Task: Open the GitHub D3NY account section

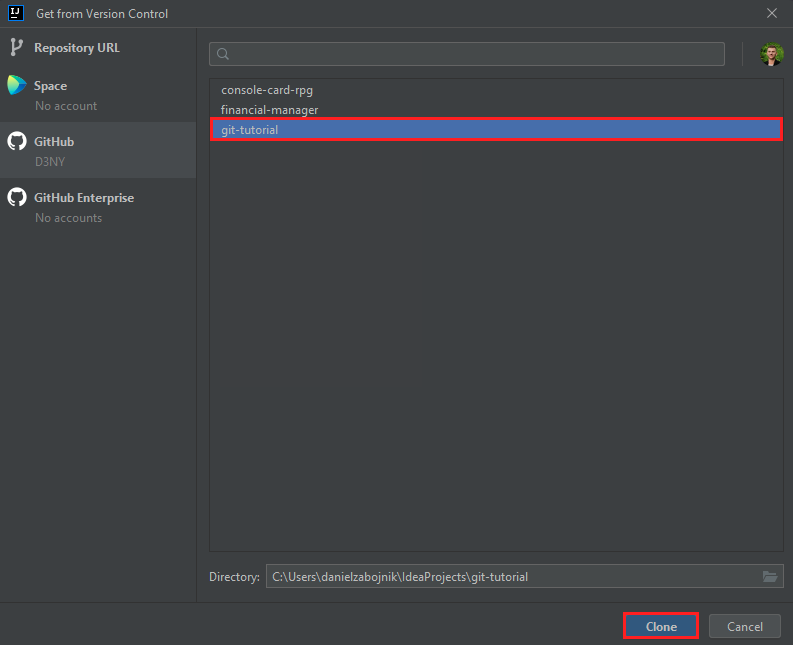Action: coord(98,150)
